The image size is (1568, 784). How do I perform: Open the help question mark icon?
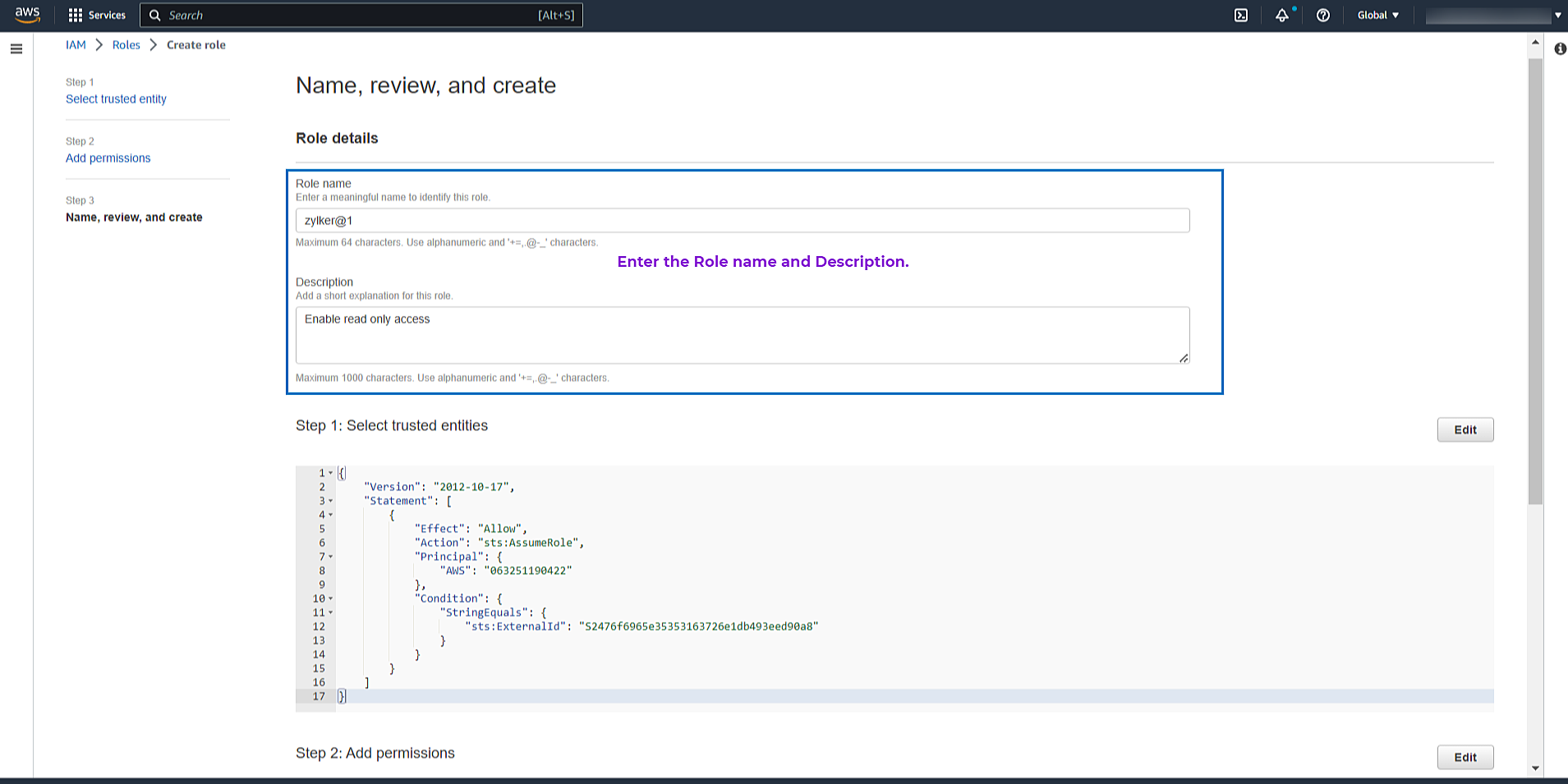pyautogui.click(x=1322, y=15)
